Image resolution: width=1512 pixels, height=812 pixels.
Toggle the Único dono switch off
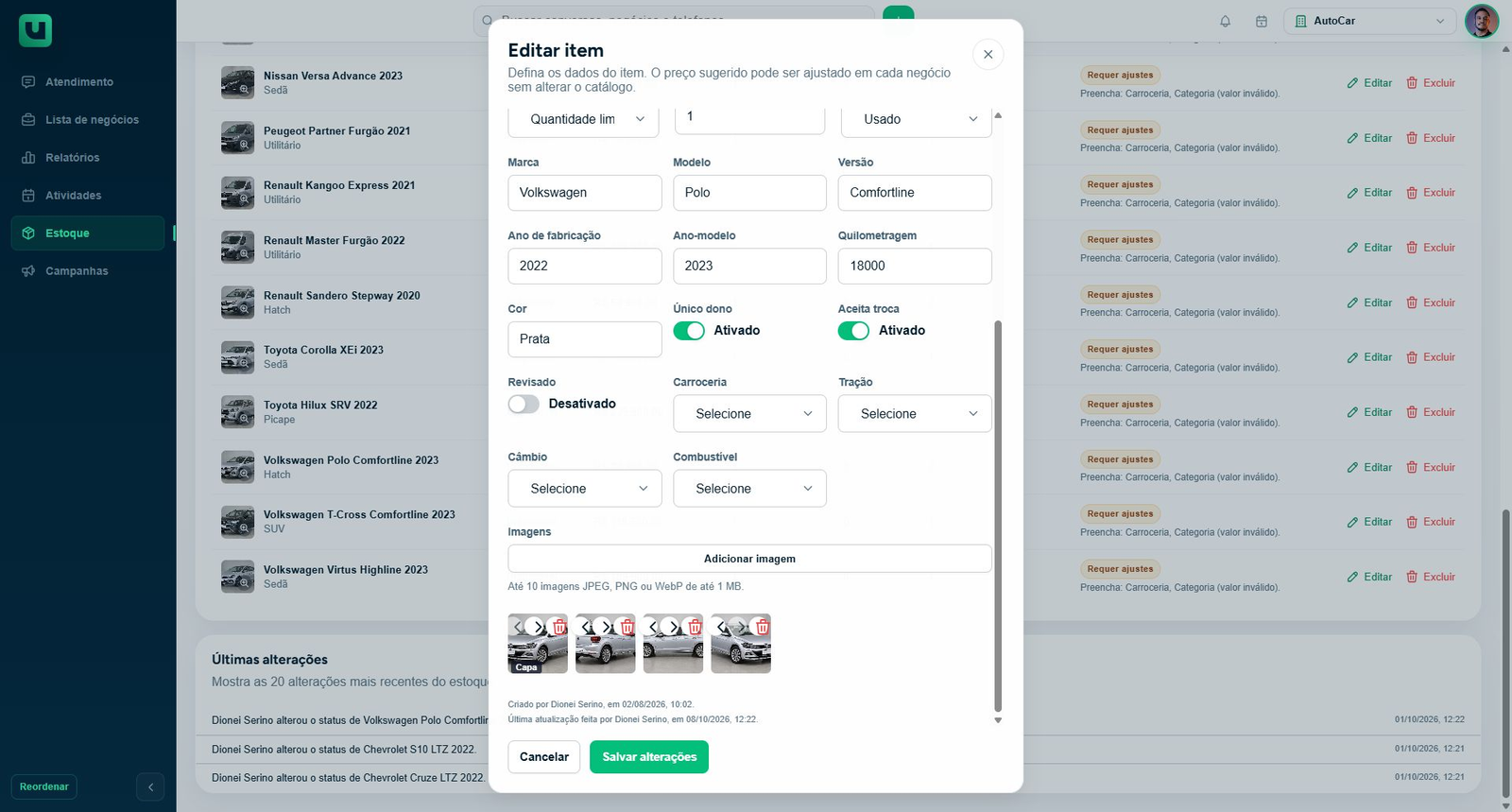pyautogui.click(x=689, y=331)
